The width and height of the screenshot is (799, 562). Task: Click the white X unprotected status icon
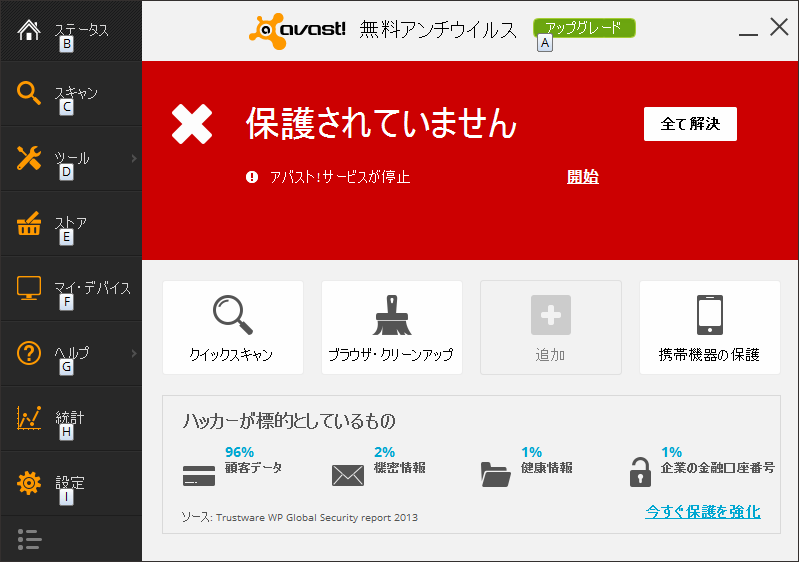tap(192, 124)
